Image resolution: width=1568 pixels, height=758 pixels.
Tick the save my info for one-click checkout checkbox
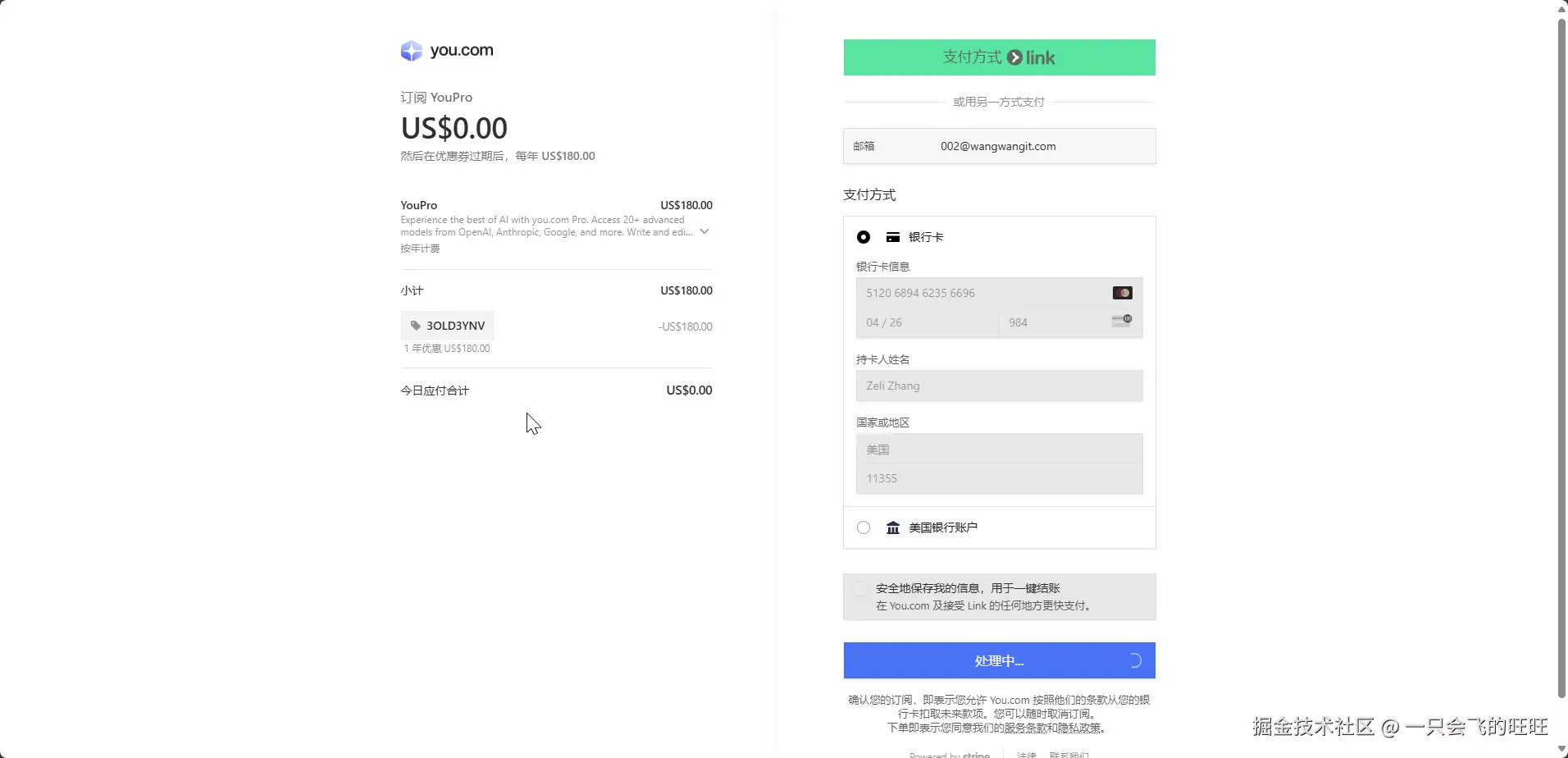click(860, 588)
